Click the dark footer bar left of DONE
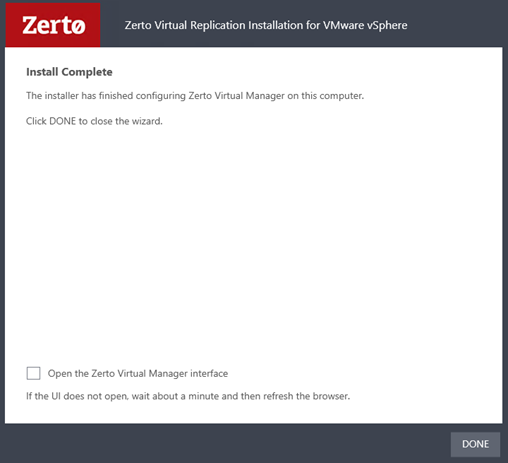 227,444
